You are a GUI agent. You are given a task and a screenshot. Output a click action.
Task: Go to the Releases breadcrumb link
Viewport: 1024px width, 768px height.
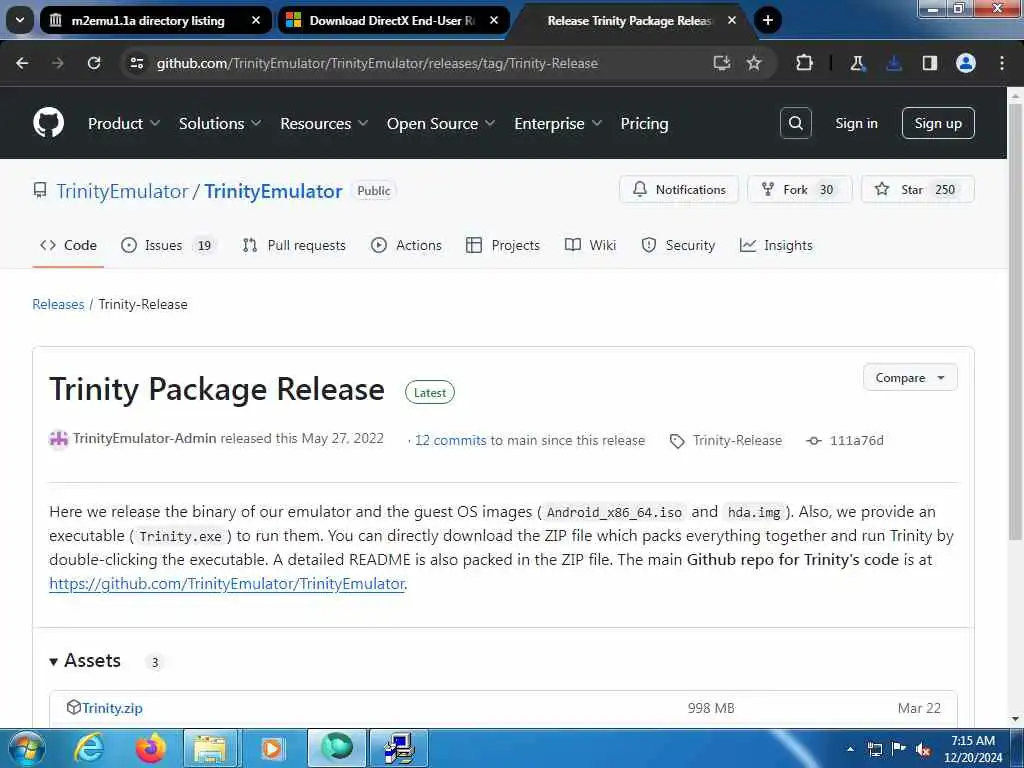click(x=58, y=304)
